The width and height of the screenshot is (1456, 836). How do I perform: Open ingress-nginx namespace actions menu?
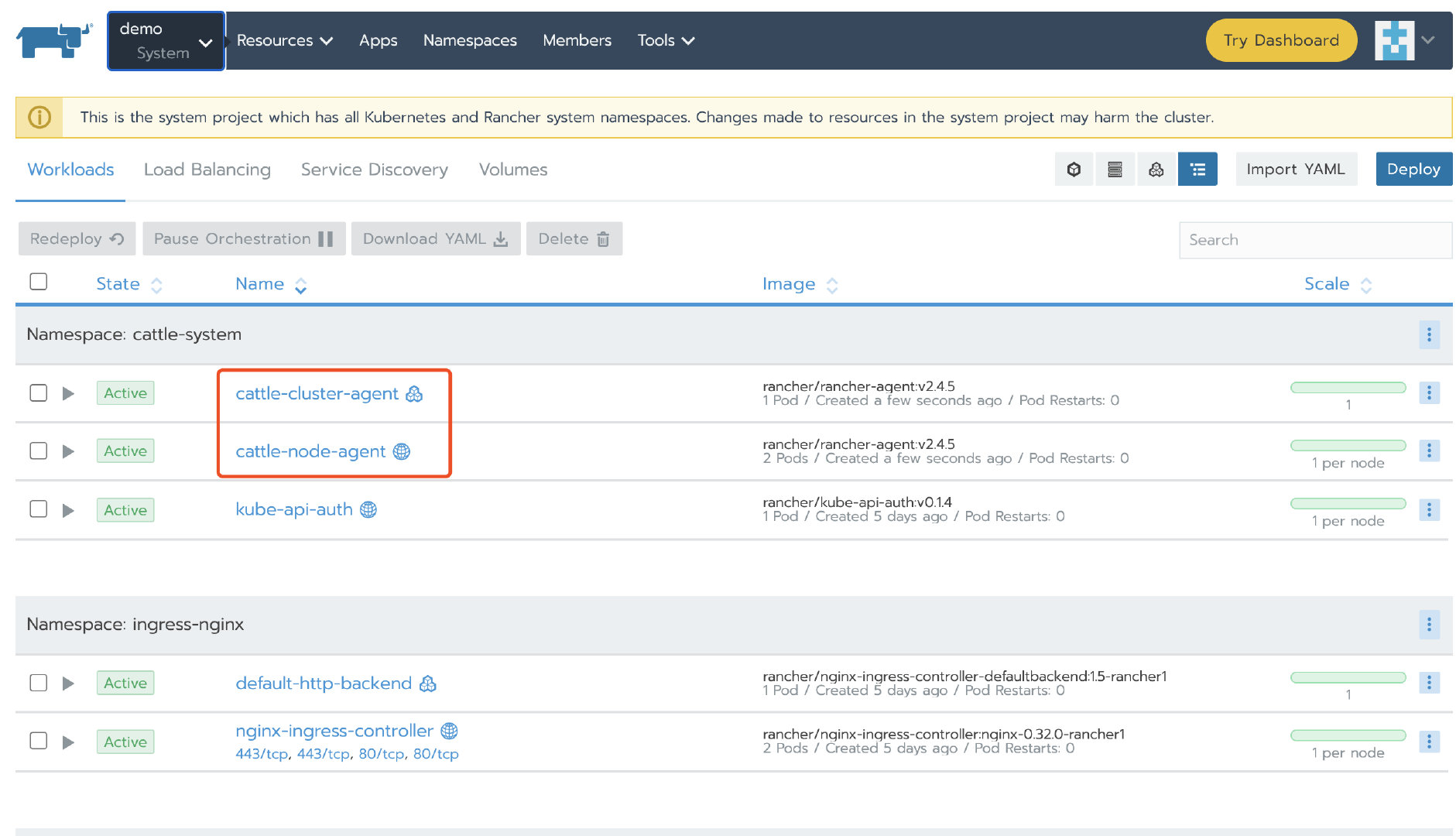click(1428, 625)
